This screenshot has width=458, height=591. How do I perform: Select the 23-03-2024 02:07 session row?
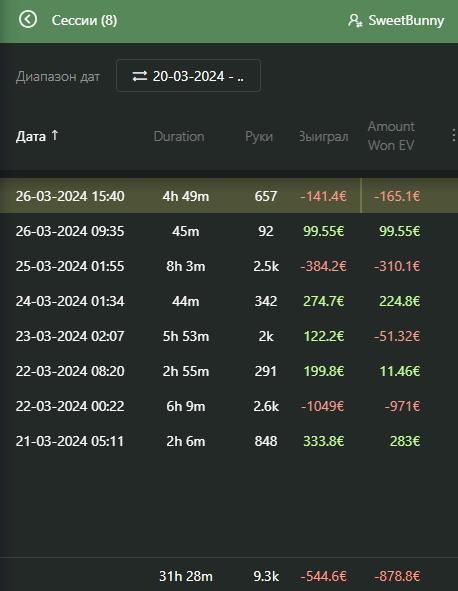[229, 336]
